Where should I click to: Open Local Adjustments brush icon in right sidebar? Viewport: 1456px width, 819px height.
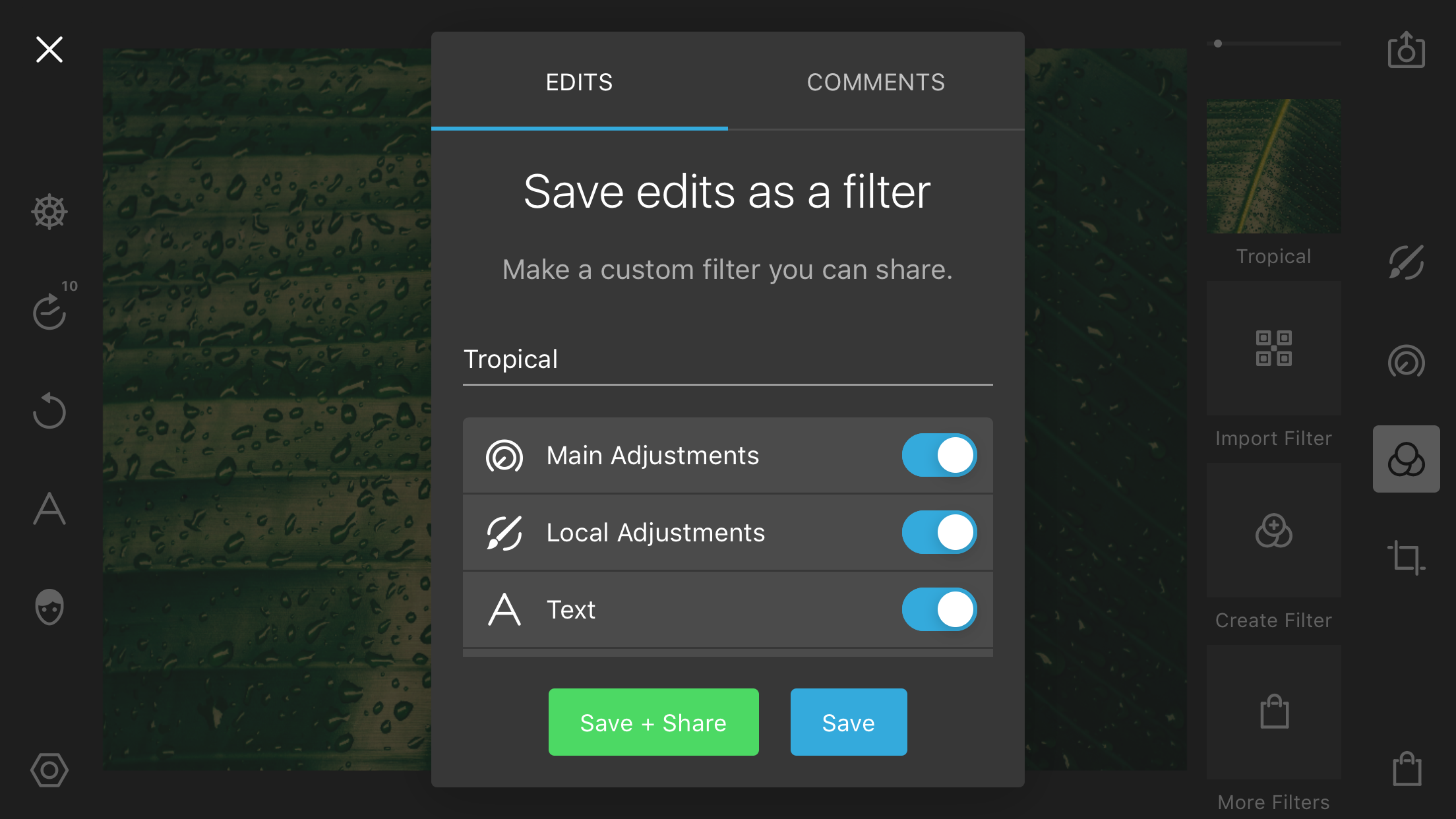coord(1407,262)
